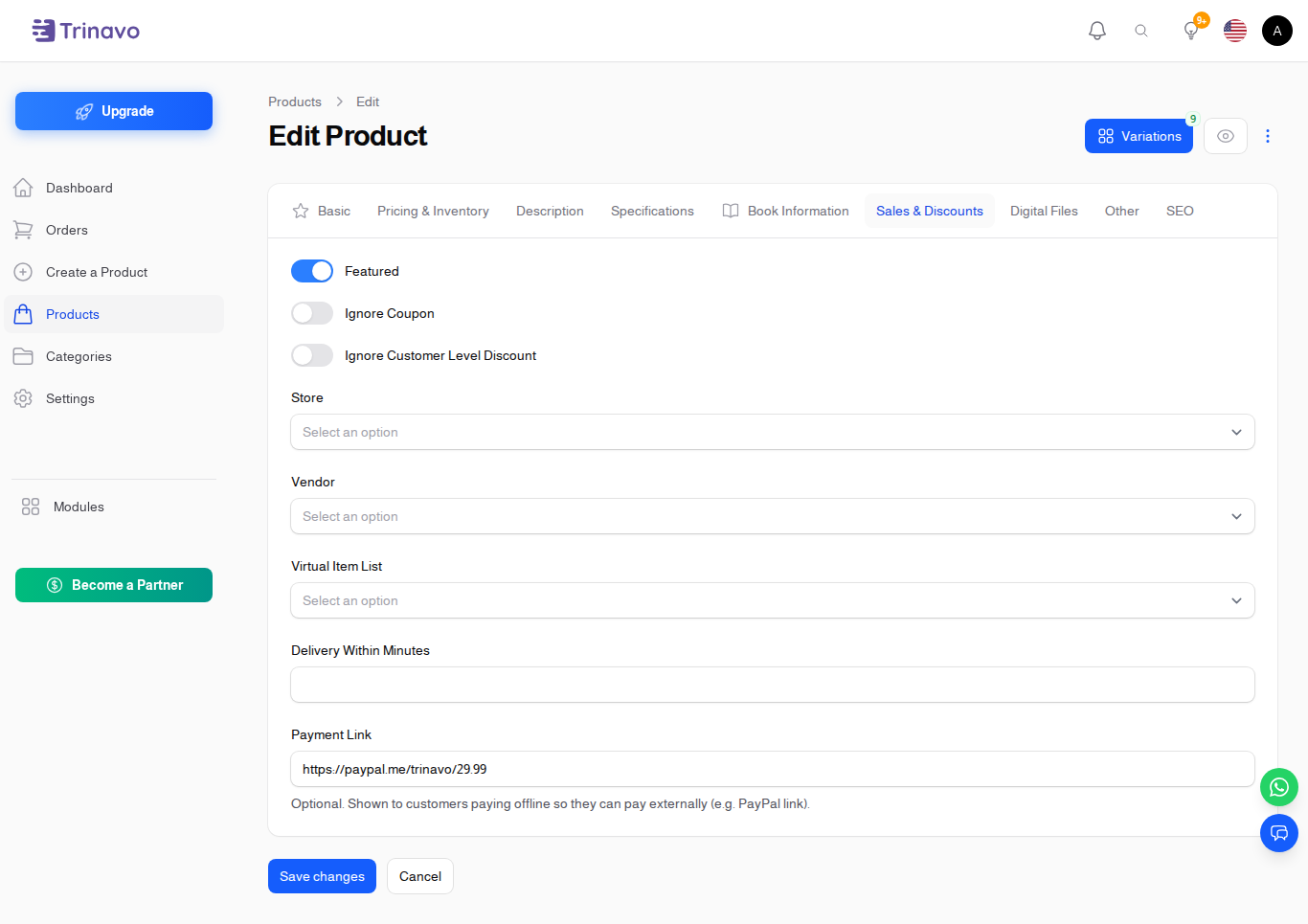This screenshot has width=1308, height=924.
Task: Open the user avatar menu
Action: tap(1277, 31)
